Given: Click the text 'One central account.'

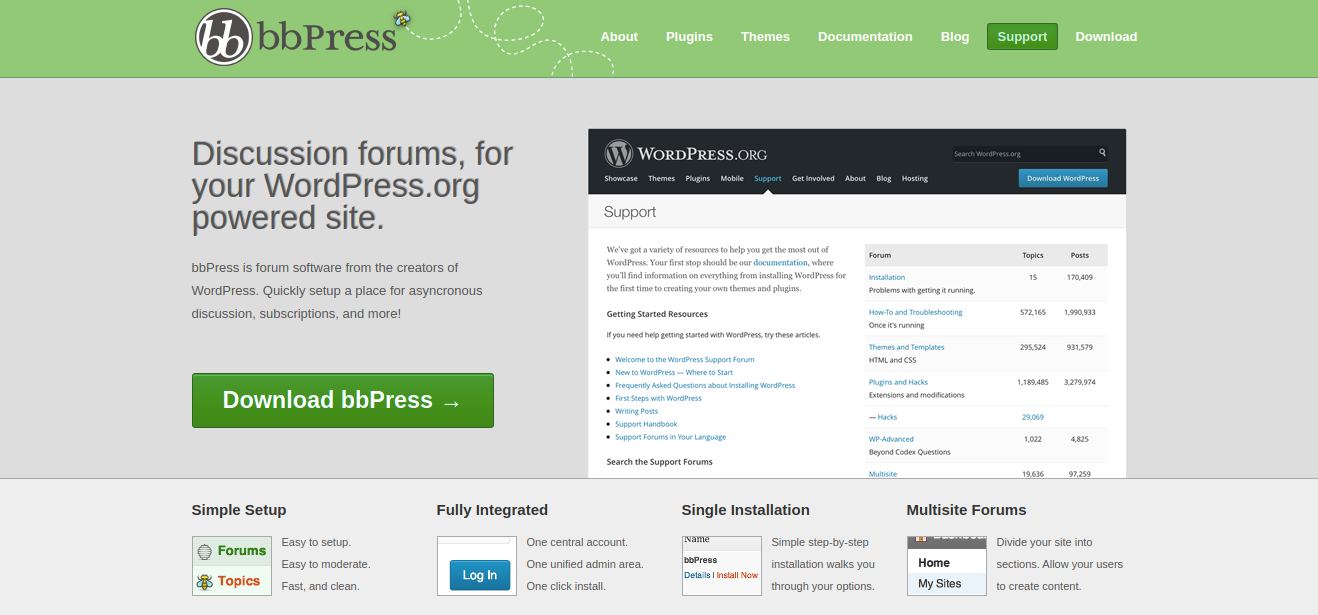Looking at the screenshot, I should point(577,542).
